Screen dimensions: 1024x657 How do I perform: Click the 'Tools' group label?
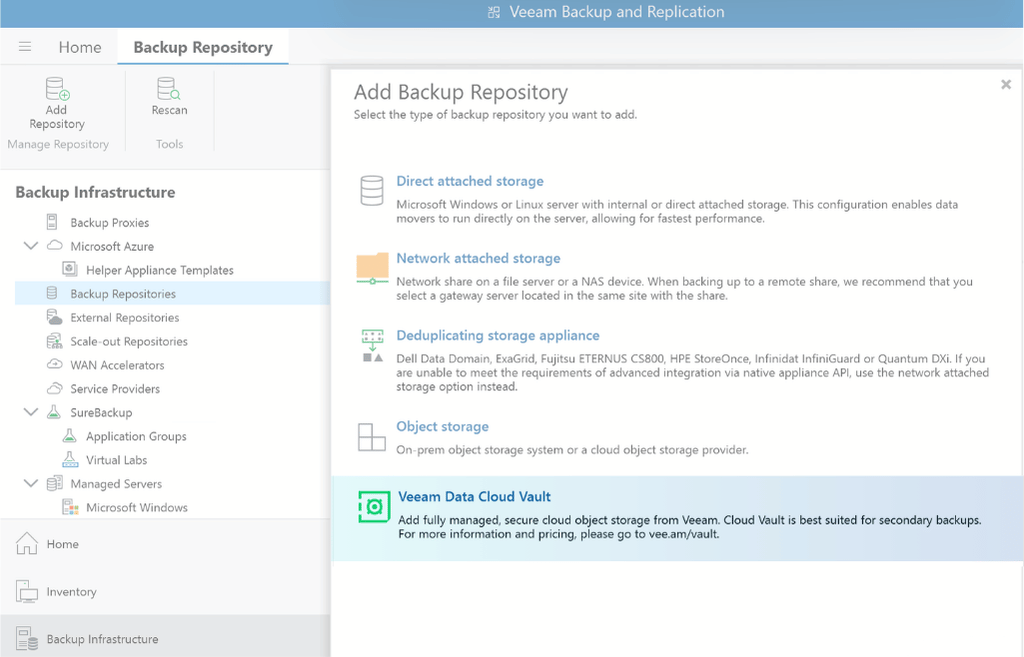(169, 144)
